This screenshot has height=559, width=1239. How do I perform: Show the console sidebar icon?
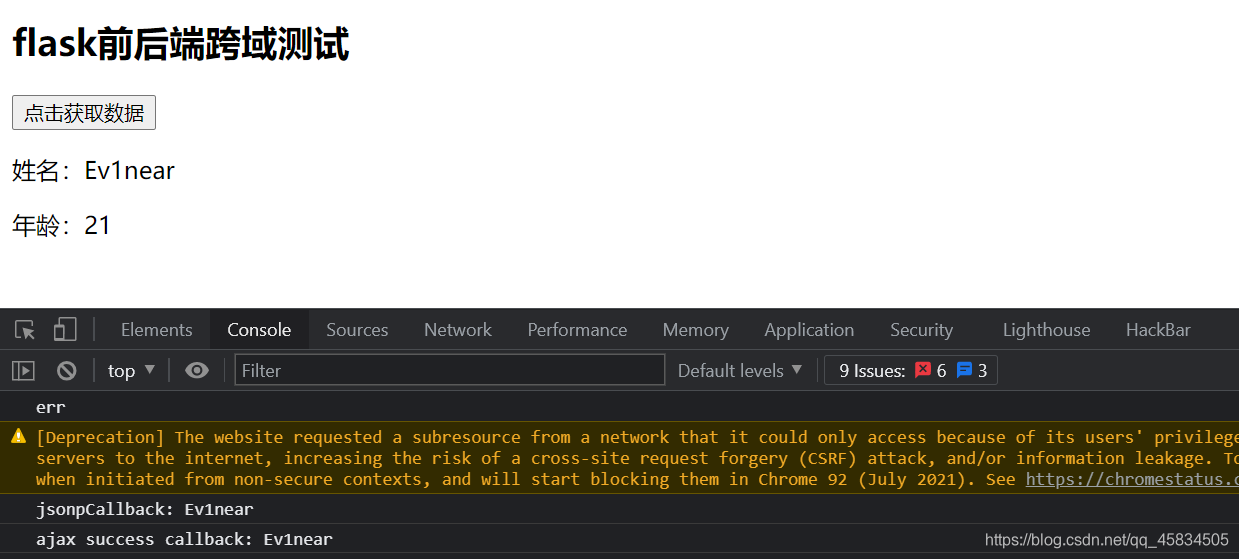pos(23,371)
